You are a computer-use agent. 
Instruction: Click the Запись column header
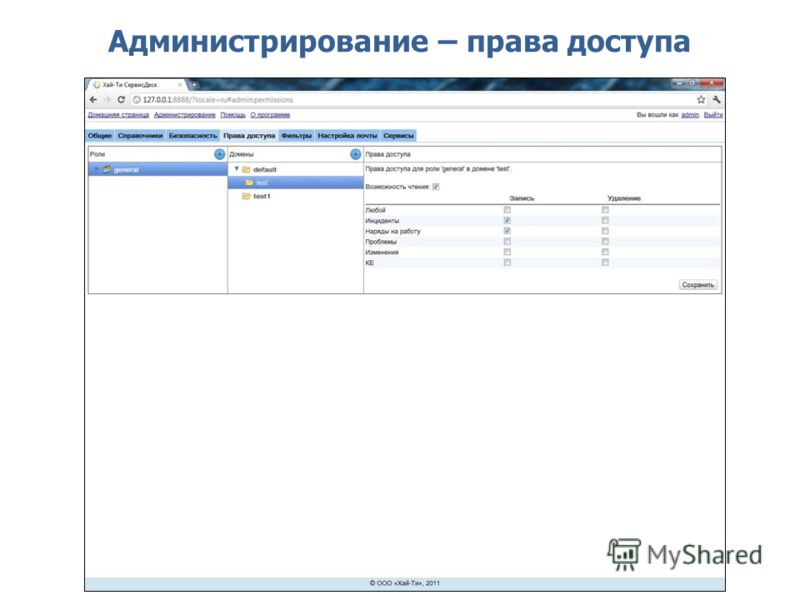(x=522, y=198)
